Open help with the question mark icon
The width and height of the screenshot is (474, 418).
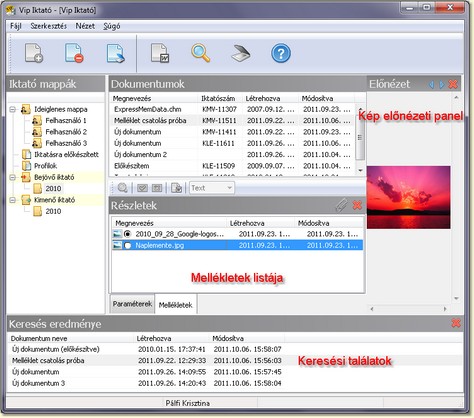(281, 53)
